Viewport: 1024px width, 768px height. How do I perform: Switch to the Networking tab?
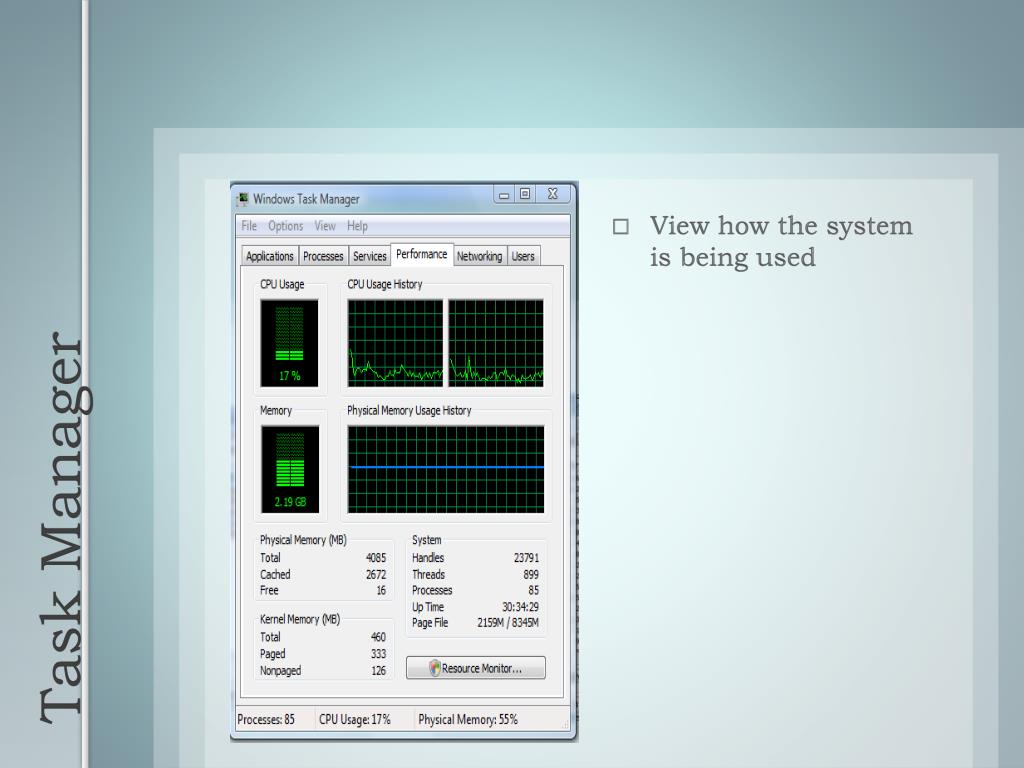coord(479,256)
